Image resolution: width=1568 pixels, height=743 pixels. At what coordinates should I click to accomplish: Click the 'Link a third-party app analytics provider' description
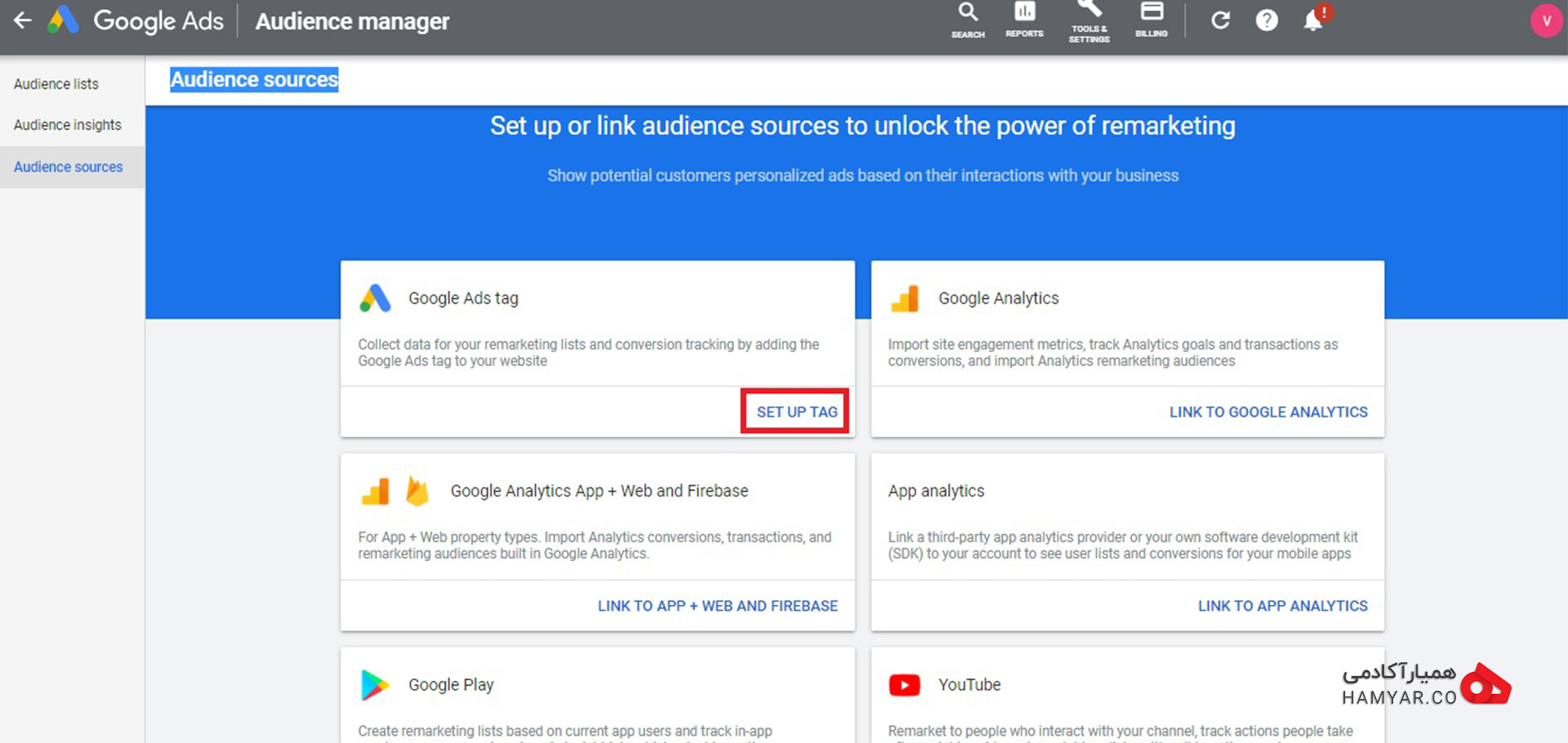1123,545
